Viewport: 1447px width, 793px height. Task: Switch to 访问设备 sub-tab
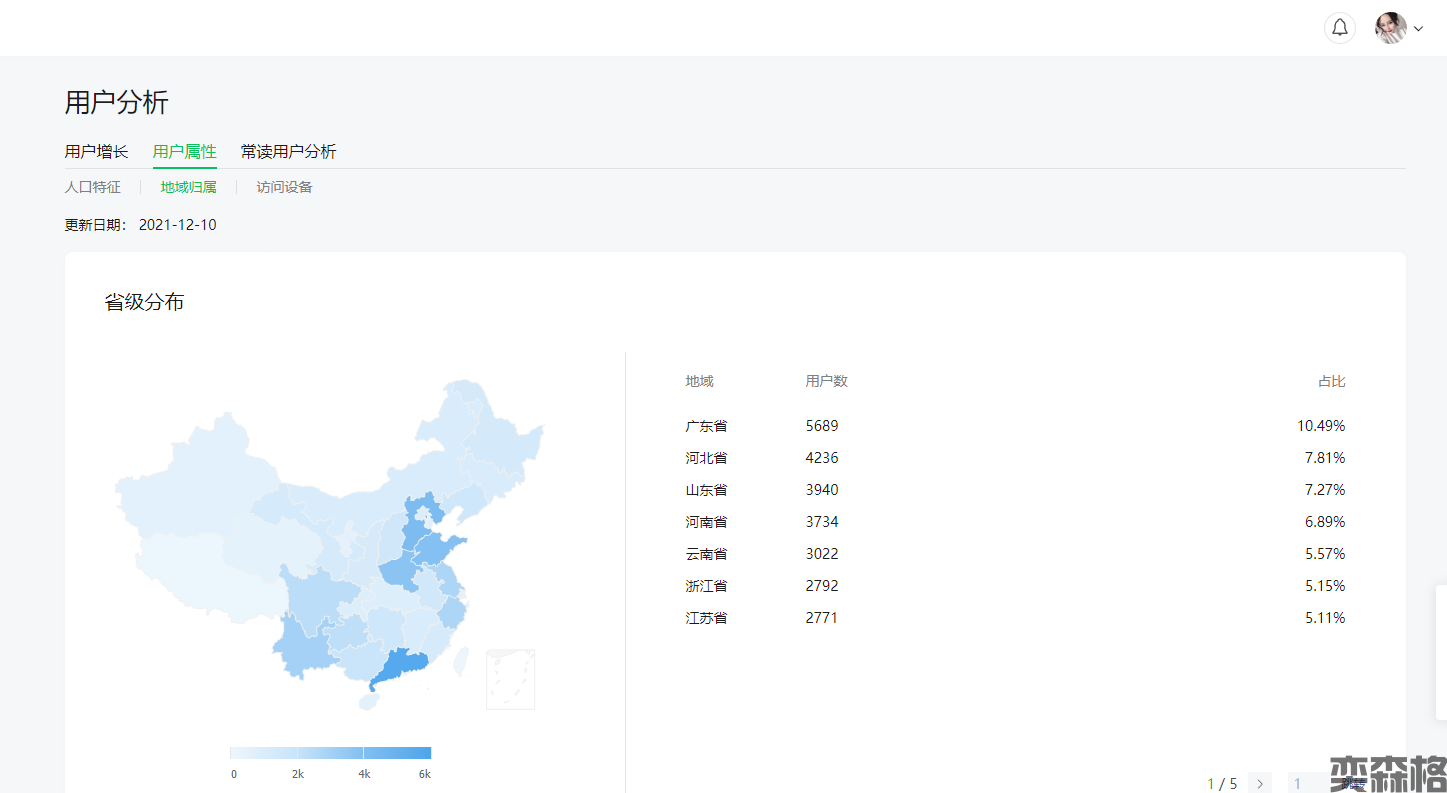pos(284,187)
